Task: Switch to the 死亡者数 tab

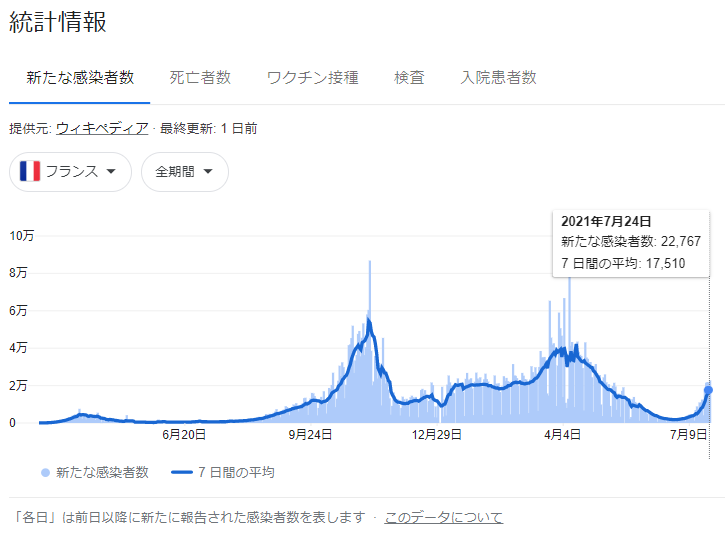Action: (200, 77)
